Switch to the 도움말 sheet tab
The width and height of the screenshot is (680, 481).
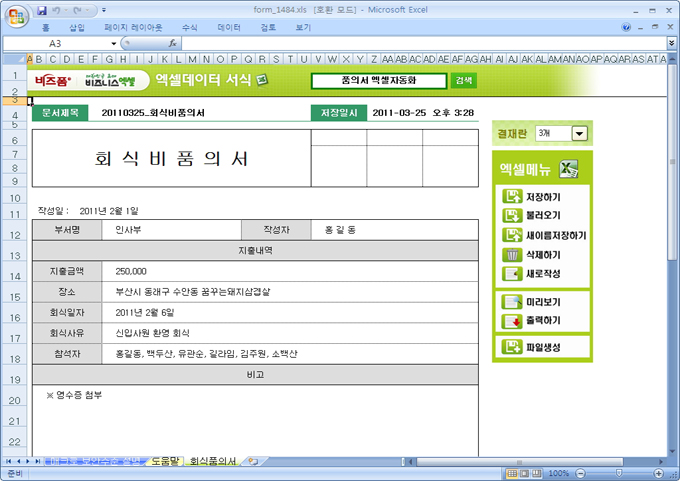click(x=165, y=461)
